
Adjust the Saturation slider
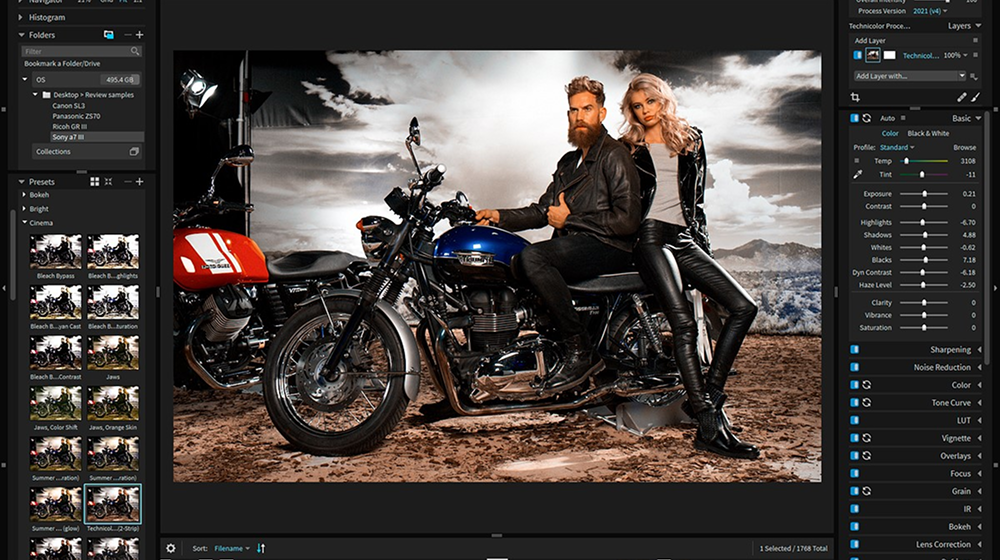pos(924,328)
